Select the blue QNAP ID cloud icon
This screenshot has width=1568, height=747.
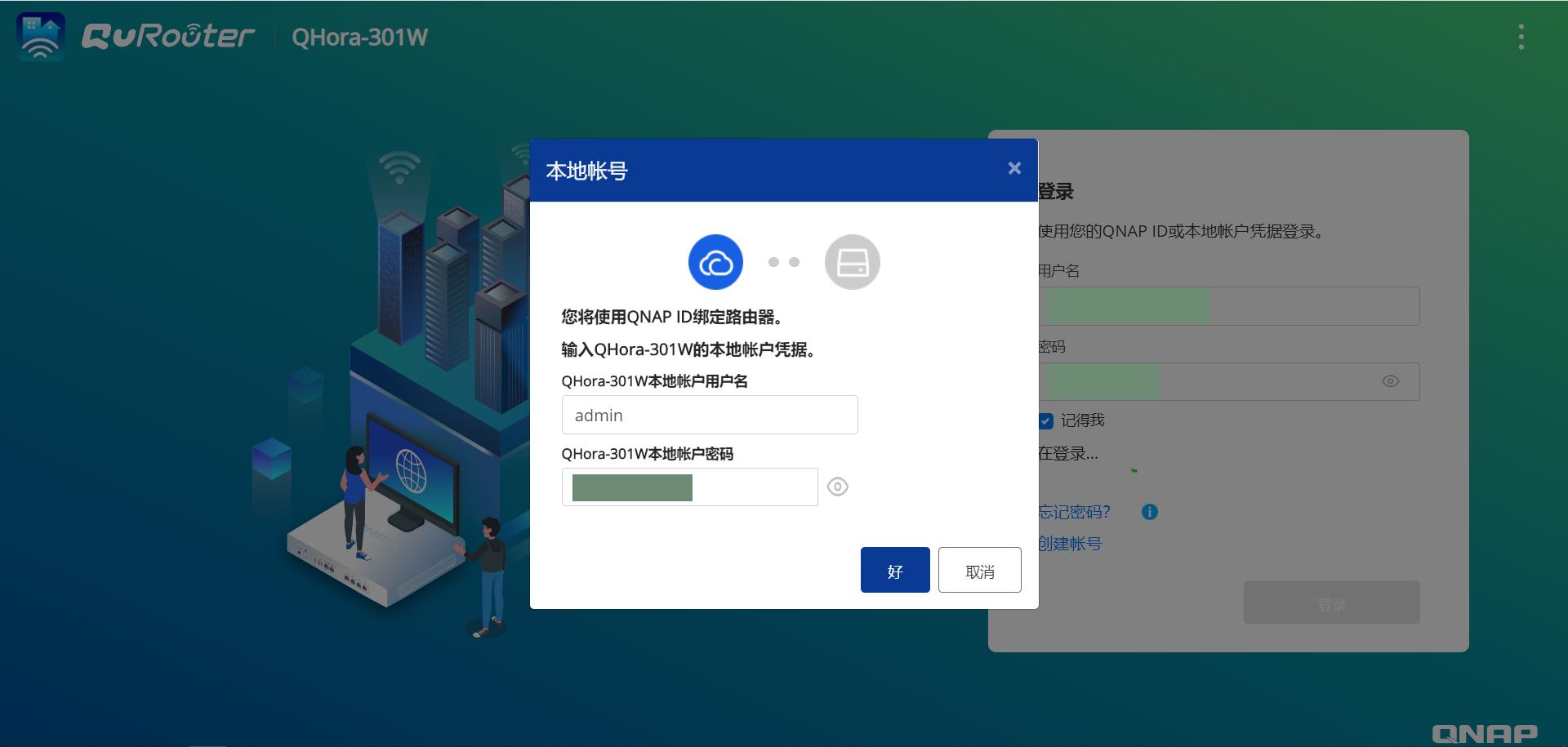pyautogui.click(x=715, y=261)
